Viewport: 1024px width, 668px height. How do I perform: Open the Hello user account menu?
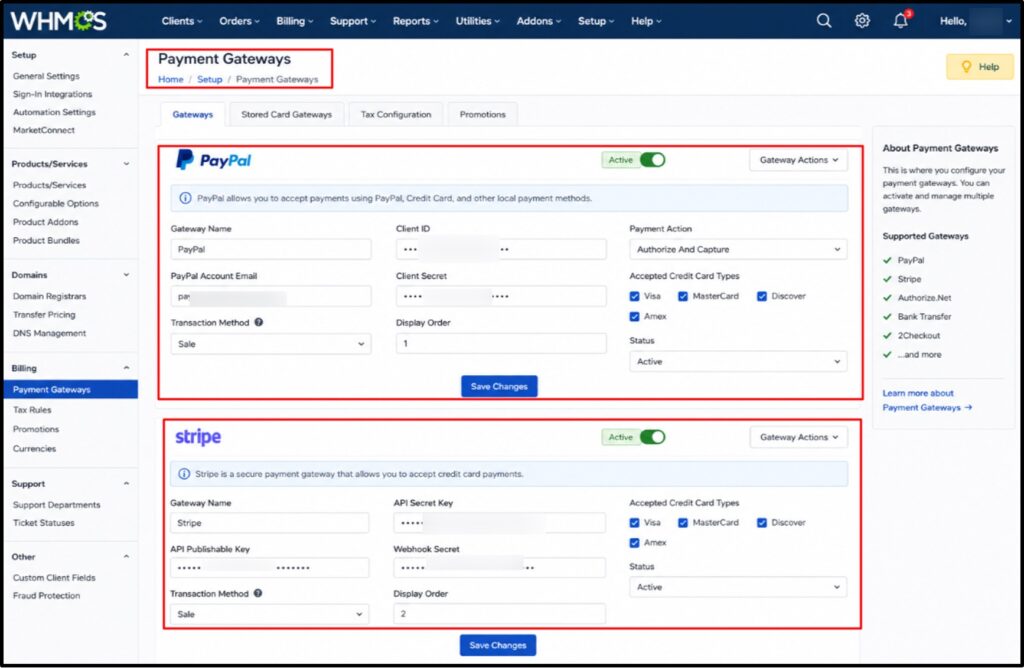976,21
